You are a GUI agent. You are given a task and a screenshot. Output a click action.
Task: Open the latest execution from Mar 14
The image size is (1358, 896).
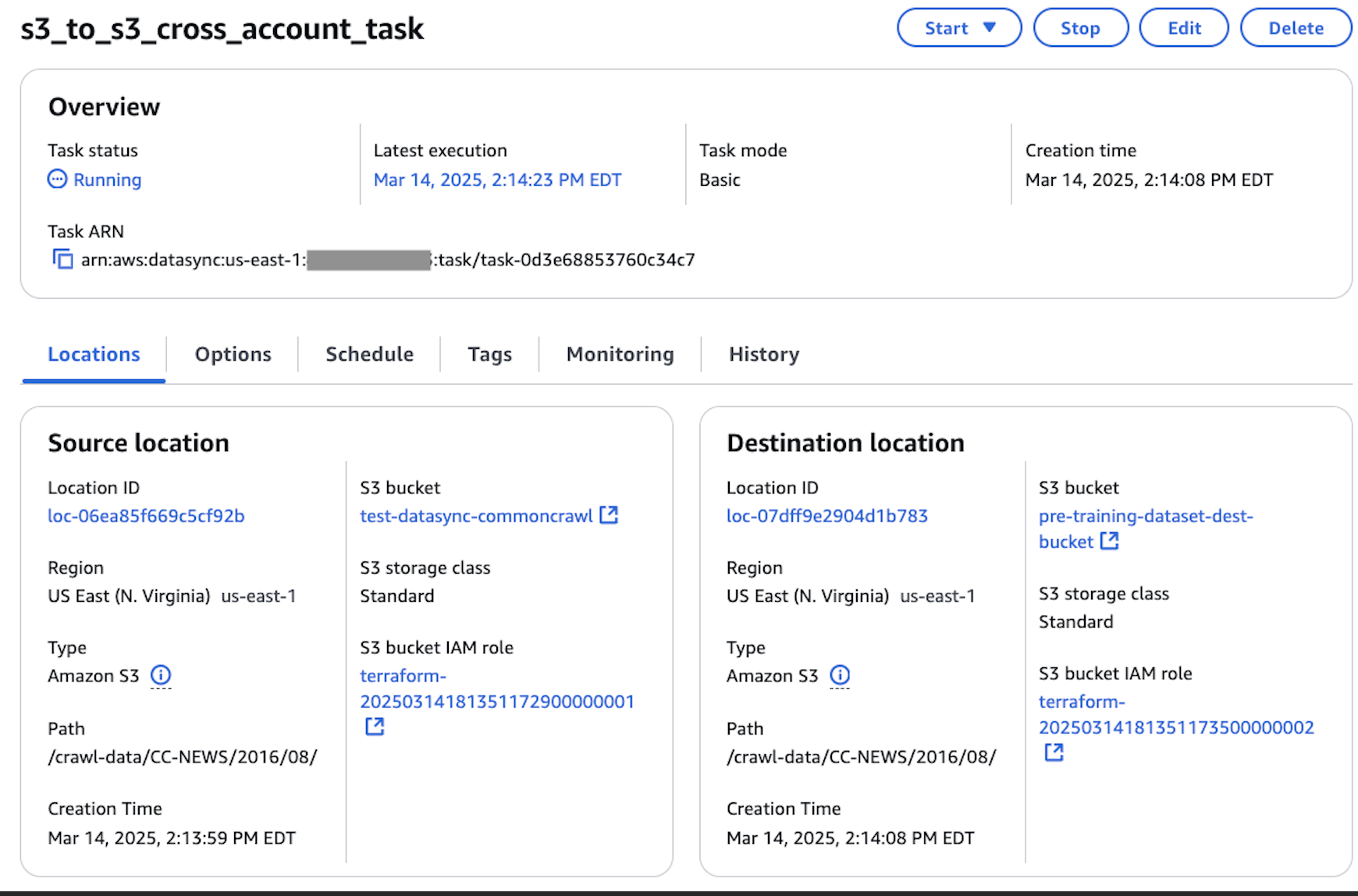(497, 180)
